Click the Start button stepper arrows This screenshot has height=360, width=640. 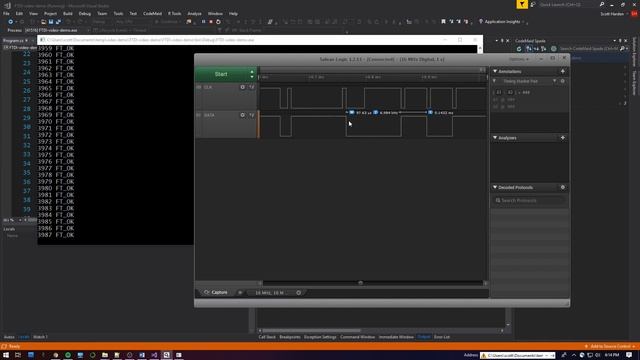(252, 74)
